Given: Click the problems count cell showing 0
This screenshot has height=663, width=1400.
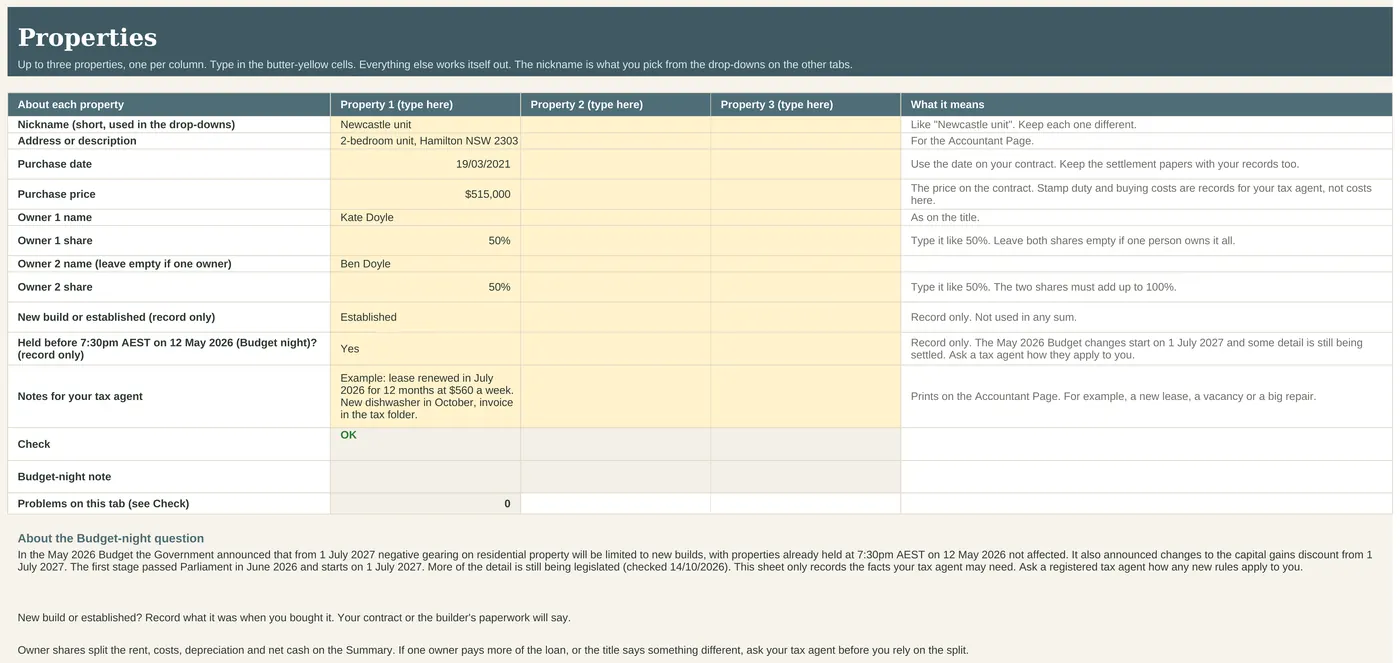Looking at the screenshot, I should (425, 503).
